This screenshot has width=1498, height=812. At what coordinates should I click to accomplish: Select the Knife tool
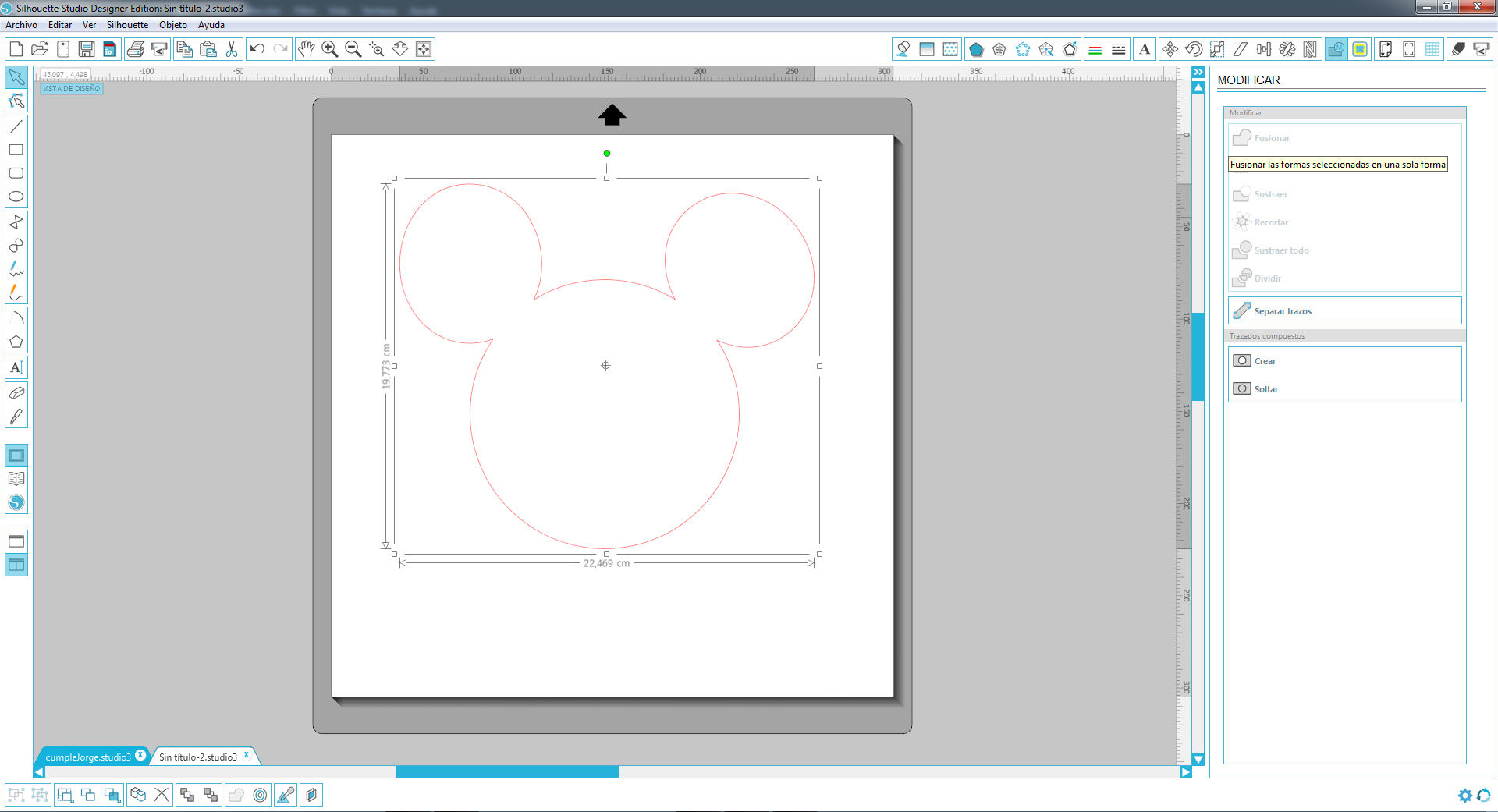(x=16, y=417)
